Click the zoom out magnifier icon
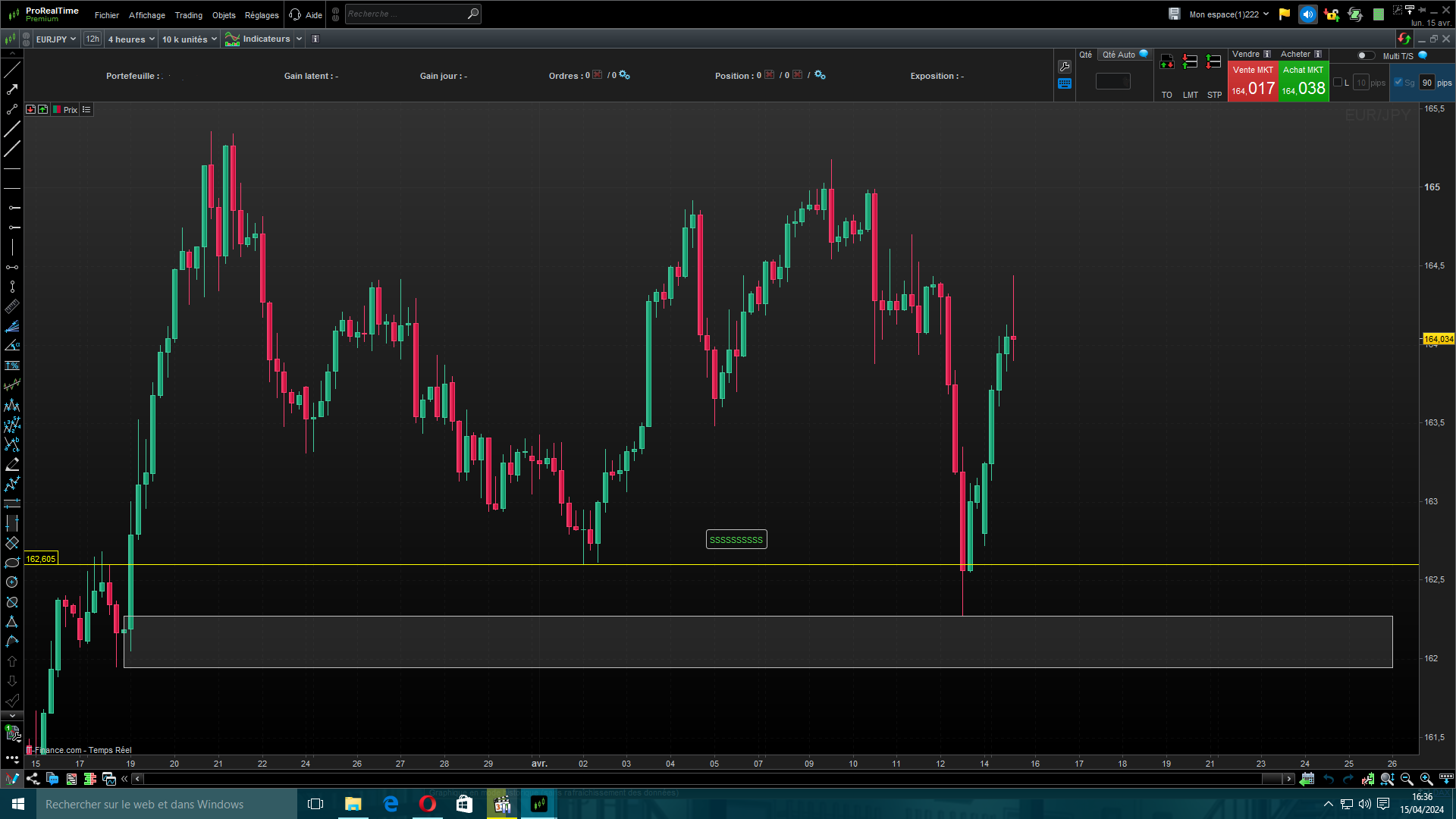1456x819 pixels. click(x=1407, y=779)
